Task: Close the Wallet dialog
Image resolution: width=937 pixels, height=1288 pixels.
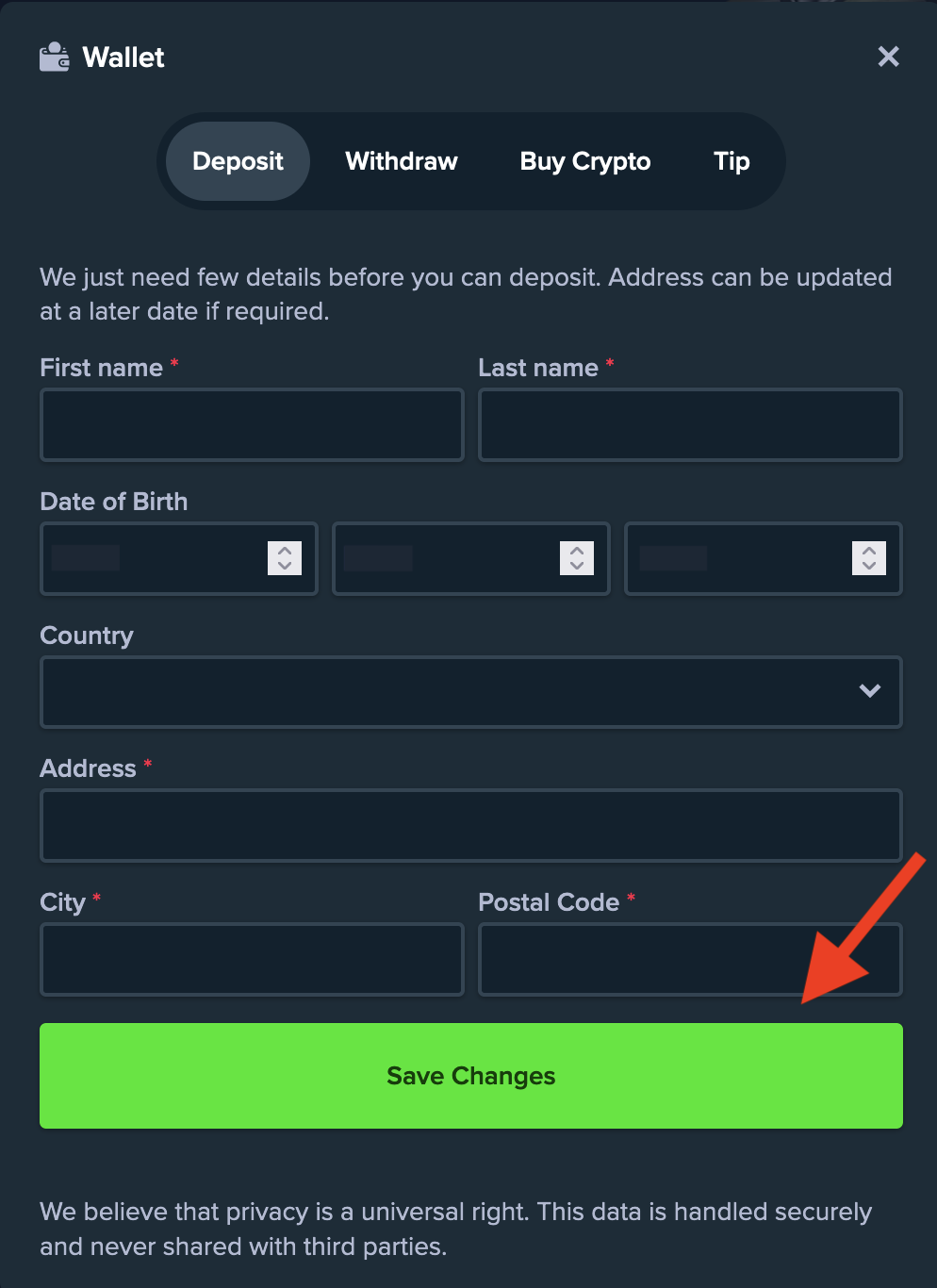Action: (x=888, y=57)
